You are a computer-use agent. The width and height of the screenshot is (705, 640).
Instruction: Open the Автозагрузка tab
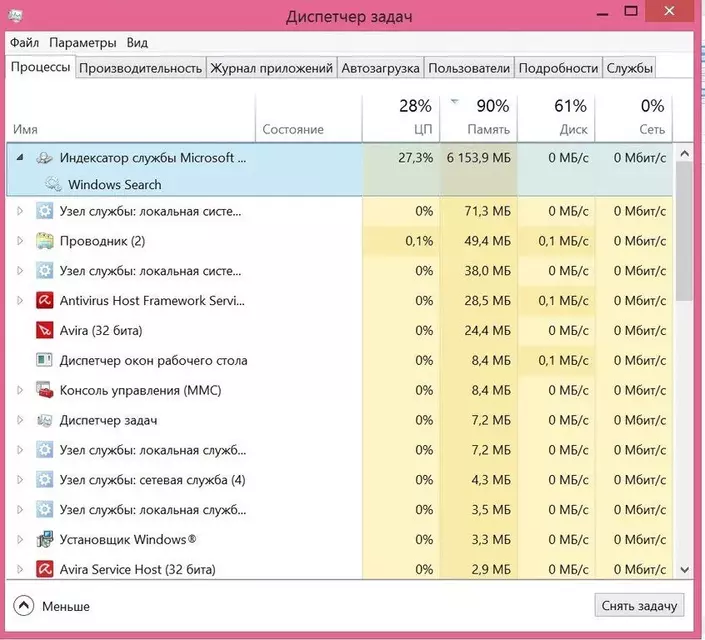pyautogui.click(x=380, y=68)
